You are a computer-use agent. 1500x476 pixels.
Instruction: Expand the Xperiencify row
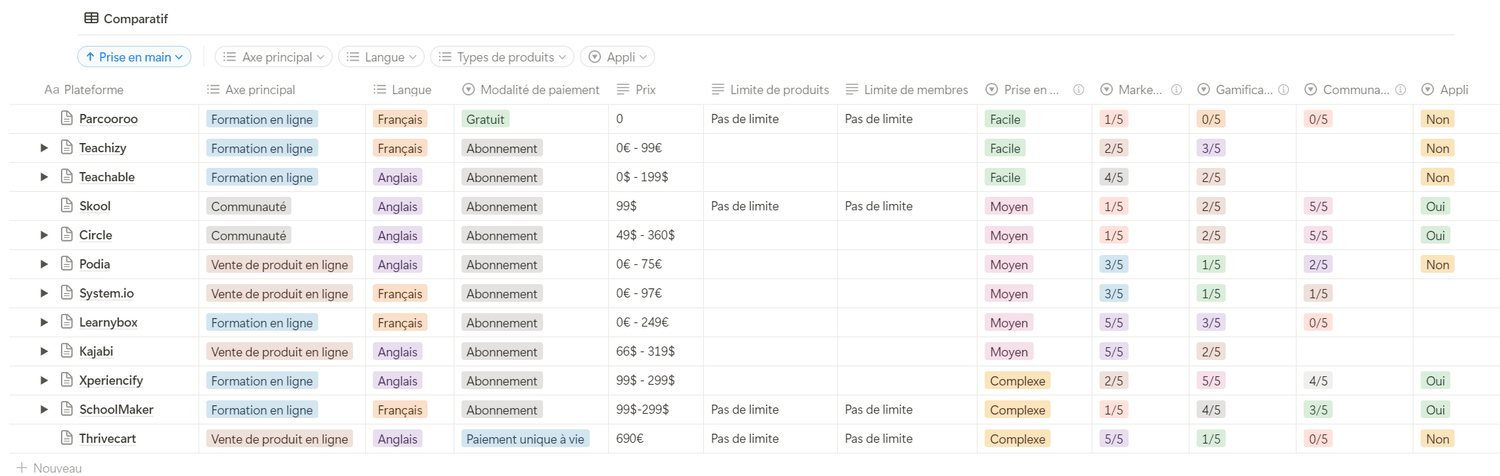tap(44, 380)
